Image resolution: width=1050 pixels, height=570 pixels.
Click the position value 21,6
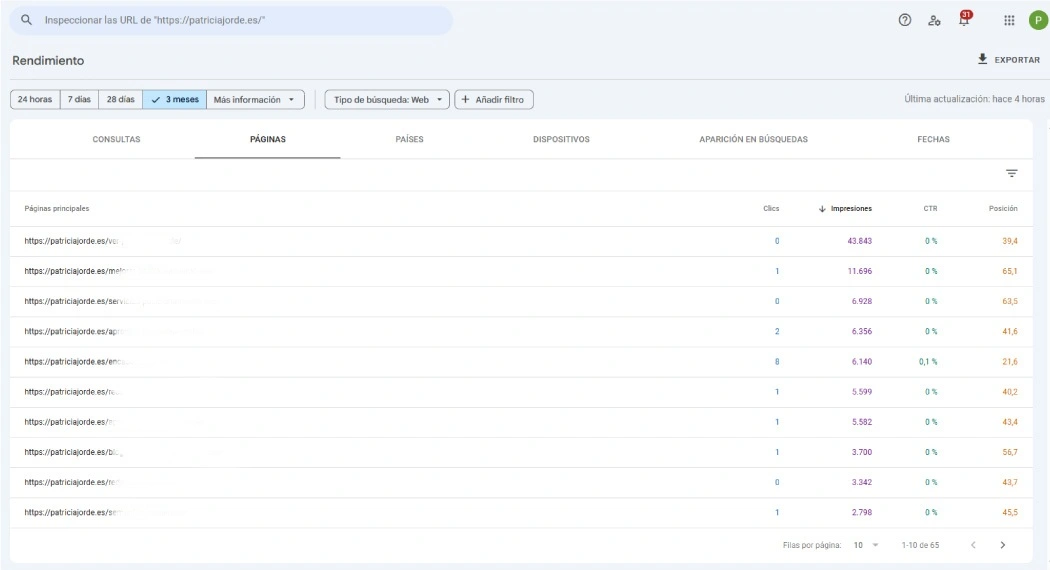pos(1010,362)
